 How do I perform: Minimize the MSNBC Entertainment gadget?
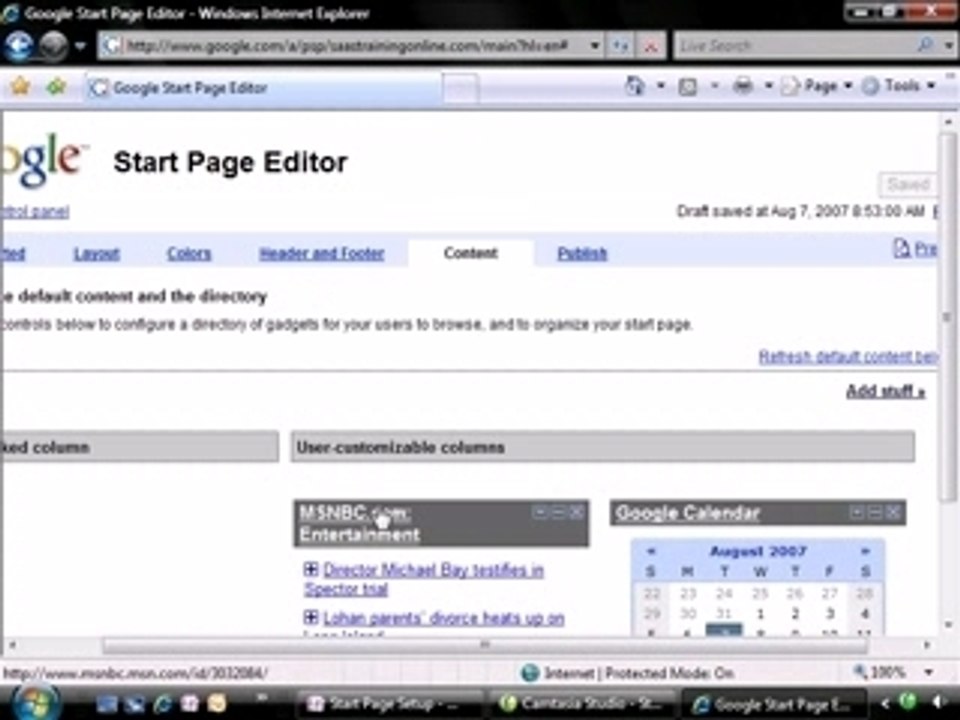pyautogui.click(x=558, y=512)
